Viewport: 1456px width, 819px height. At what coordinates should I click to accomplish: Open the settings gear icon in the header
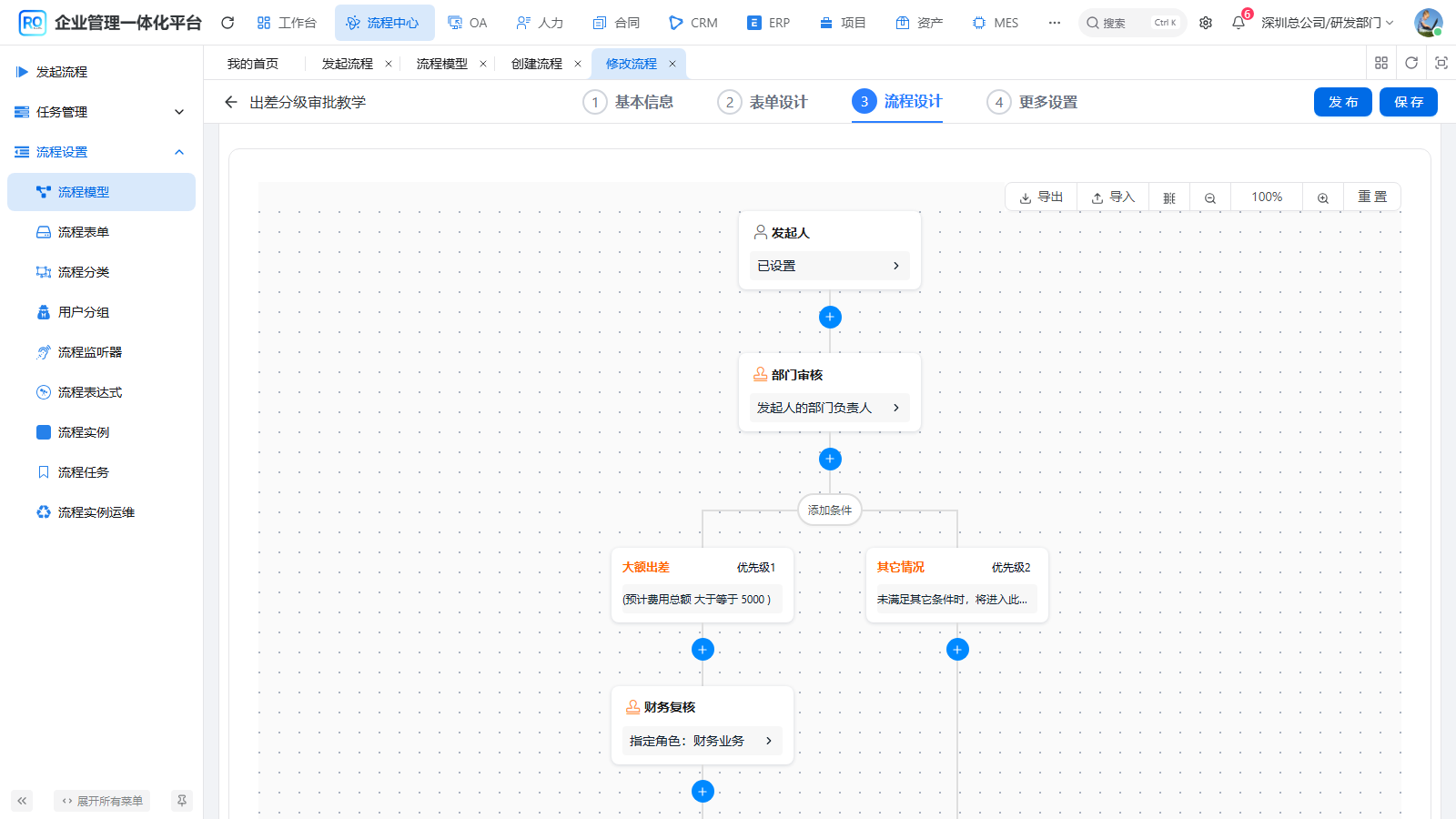pyautogui.click(x=1206, y=23)
